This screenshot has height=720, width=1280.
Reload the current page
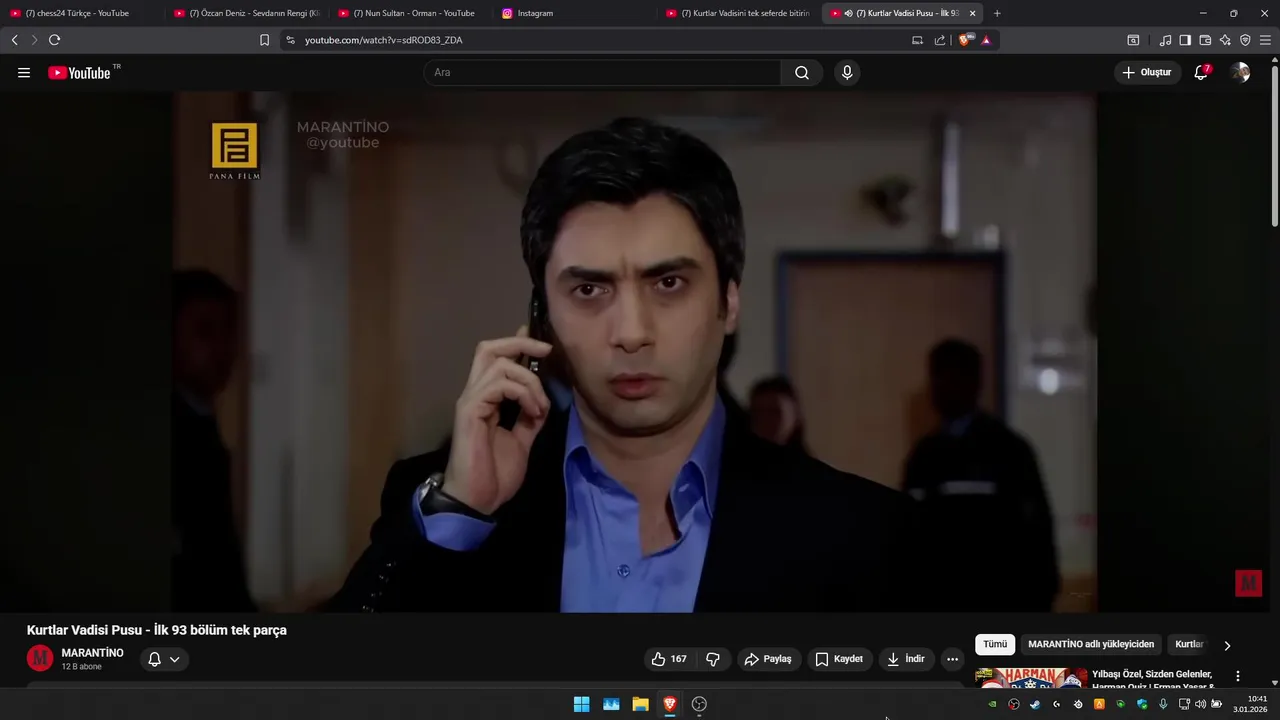(x=54, y=40)
